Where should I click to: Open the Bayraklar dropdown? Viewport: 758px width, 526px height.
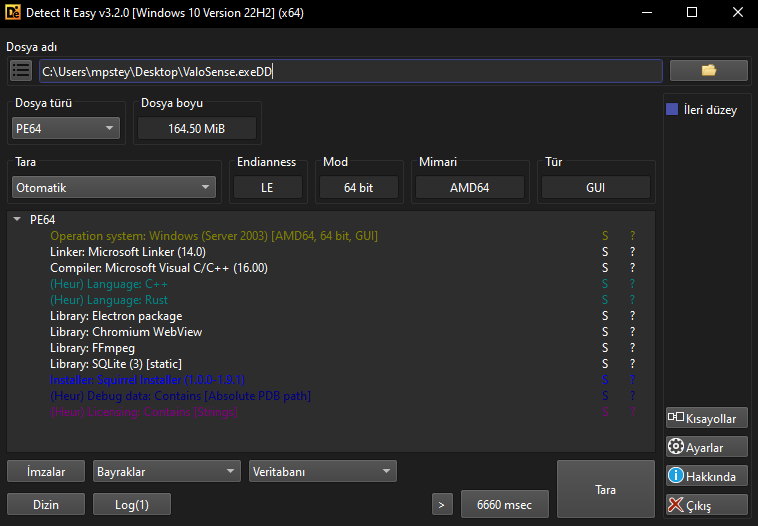[x=167, y=471]
